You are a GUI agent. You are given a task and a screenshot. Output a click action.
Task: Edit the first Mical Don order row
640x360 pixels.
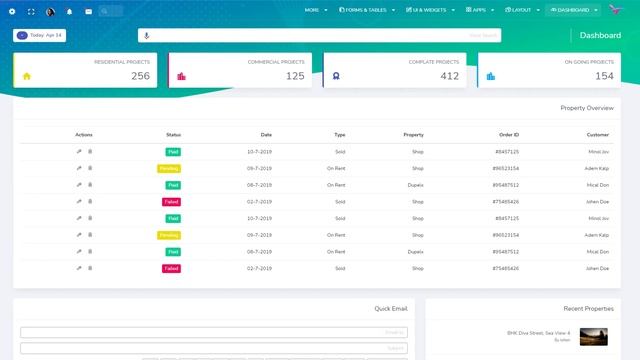[x=79, y=185]
